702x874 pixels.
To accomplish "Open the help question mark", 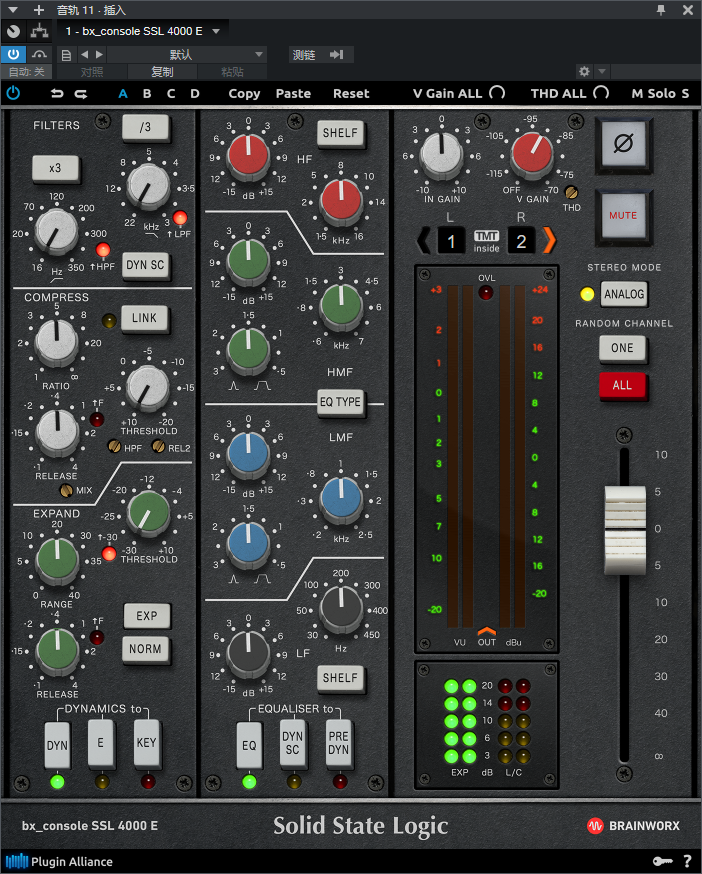I will pyautogui.click(x=688, y=861).
